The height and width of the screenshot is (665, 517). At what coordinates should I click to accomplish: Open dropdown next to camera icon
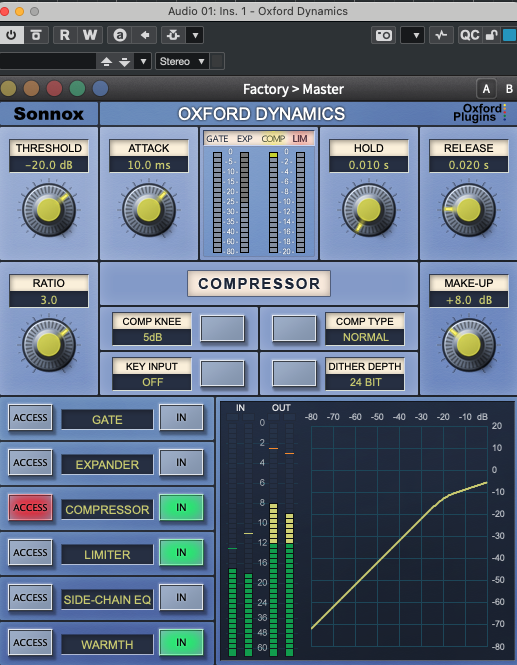point(412,35)
